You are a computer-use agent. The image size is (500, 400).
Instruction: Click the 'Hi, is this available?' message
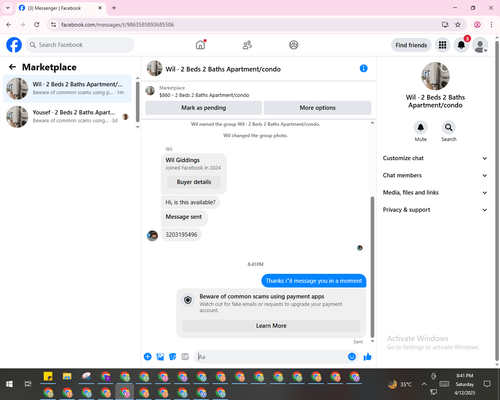190,202
